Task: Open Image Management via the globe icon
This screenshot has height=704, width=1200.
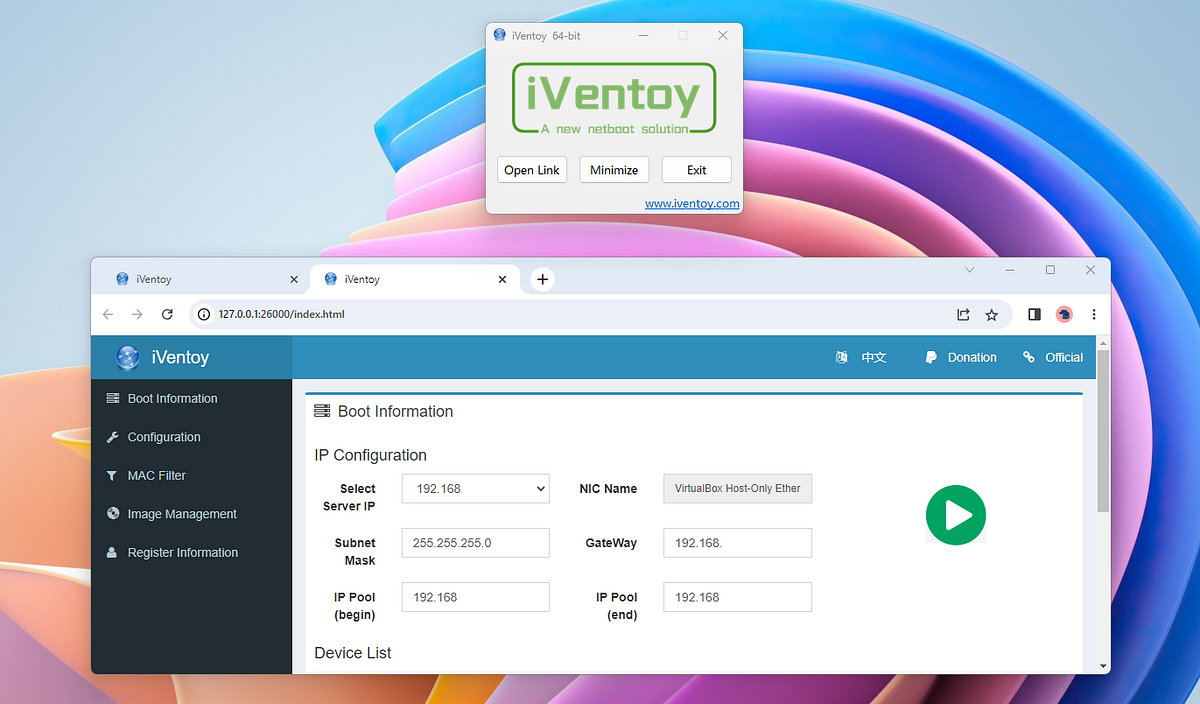Action: [112, 513]
